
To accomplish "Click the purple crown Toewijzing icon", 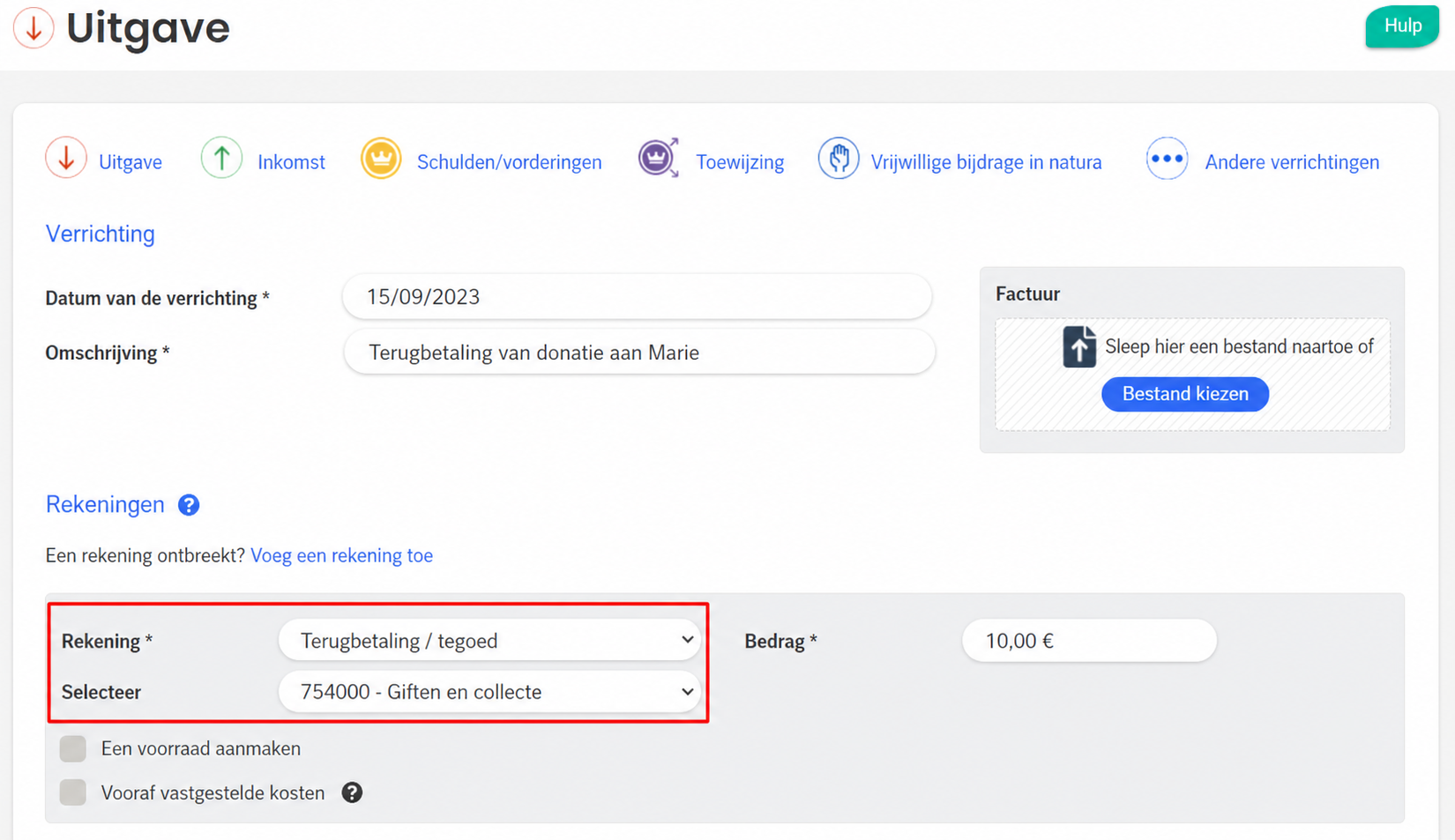I will point(659,159).
